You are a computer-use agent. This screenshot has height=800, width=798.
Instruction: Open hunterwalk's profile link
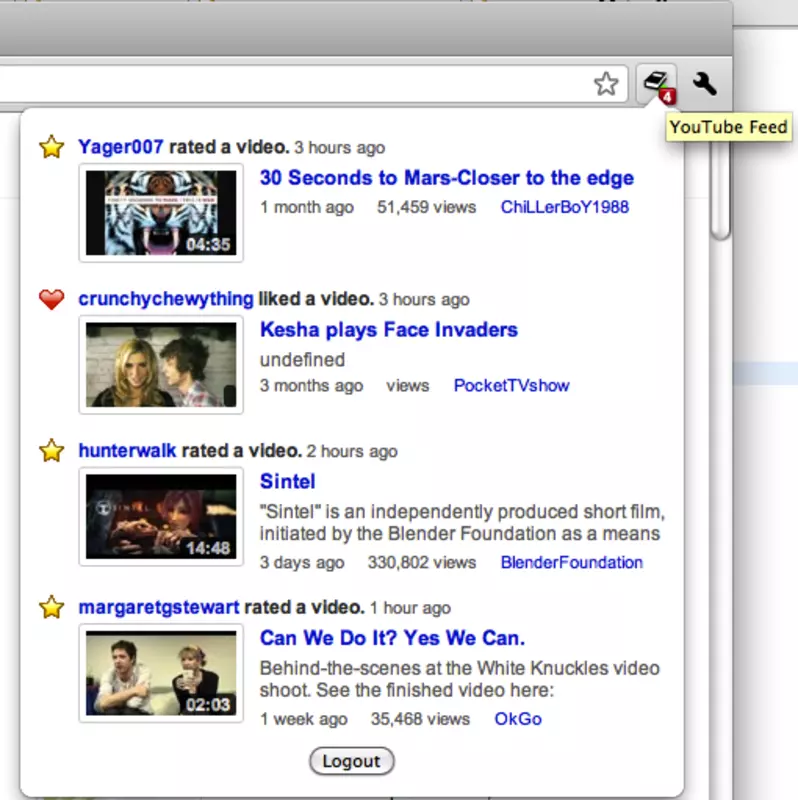(x=127, y=451)
